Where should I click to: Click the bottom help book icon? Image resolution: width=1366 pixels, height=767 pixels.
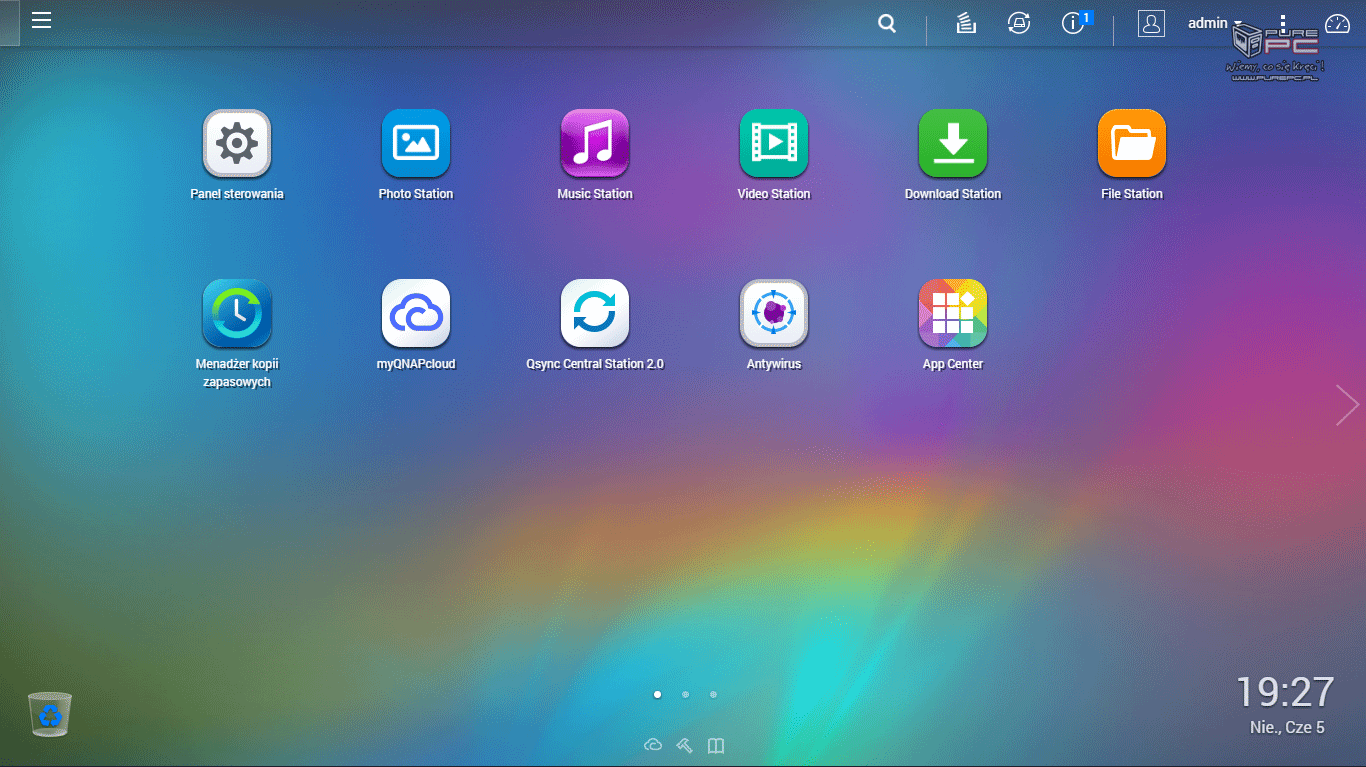pyautogui.click(x=715, y=745)
